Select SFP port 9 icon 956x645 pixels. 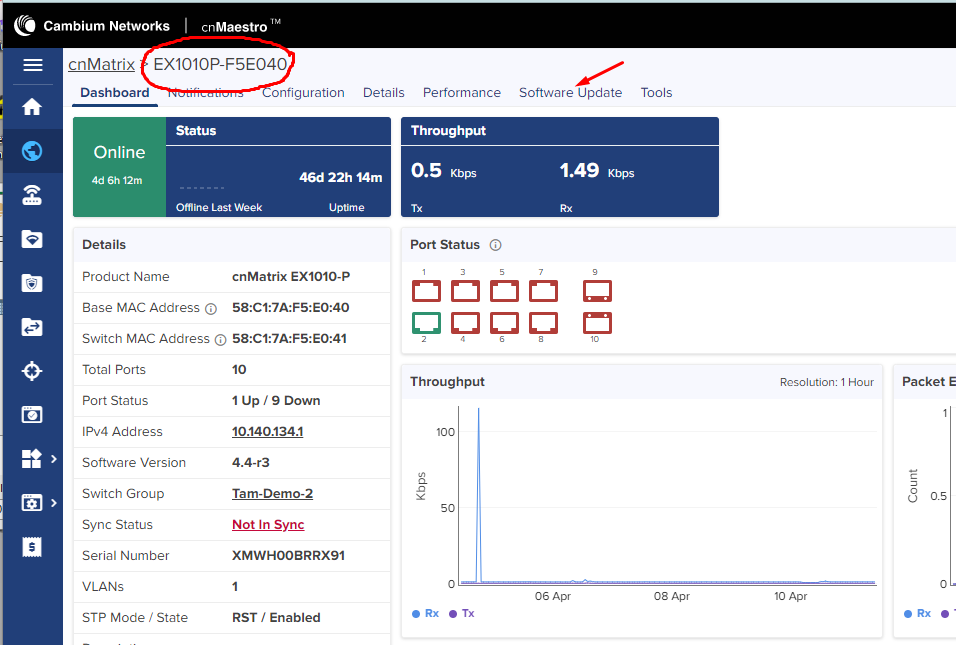(x=597, y=291)
